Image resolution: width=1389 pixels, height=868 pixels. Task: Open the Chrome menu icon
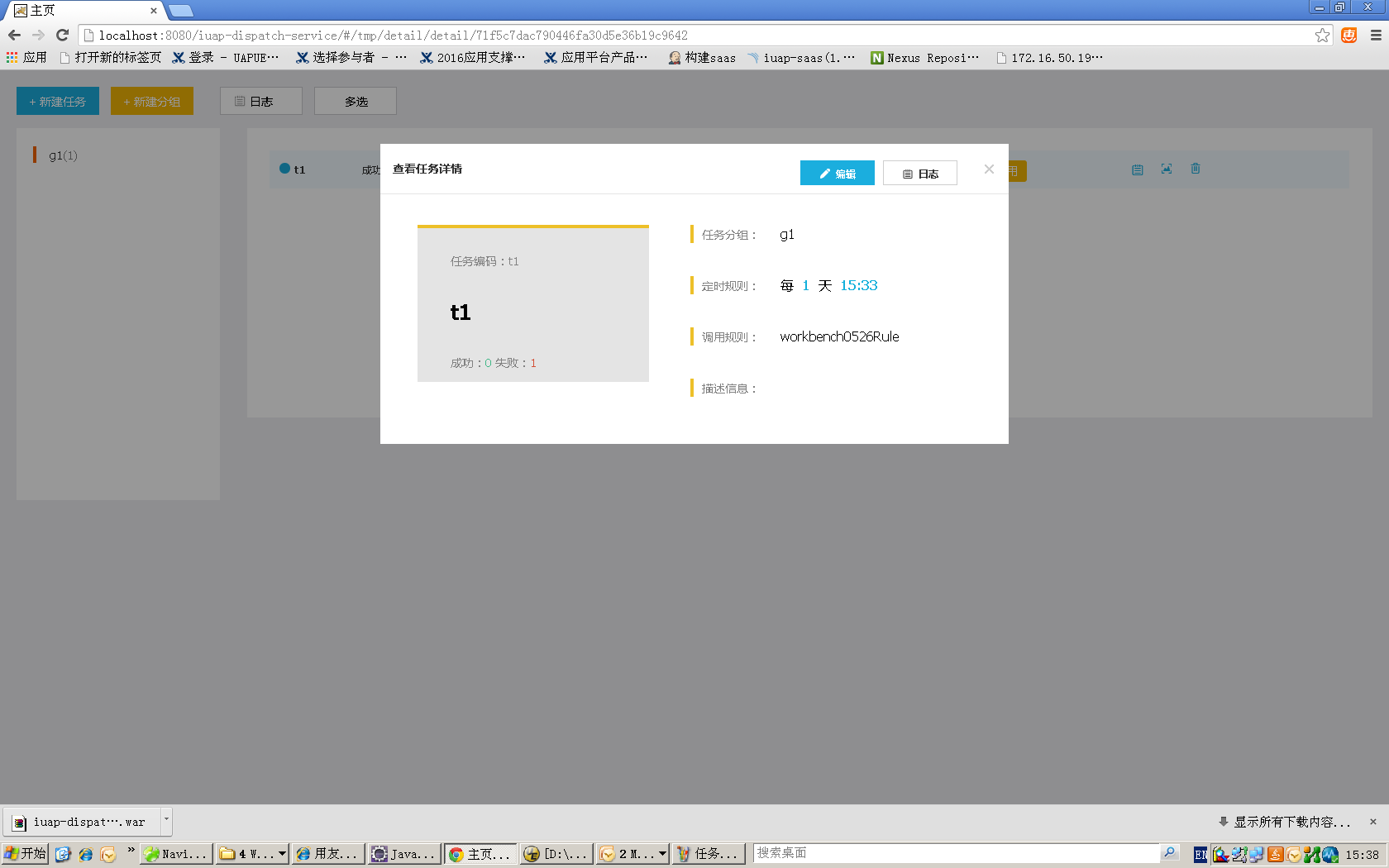tap(1376, 35)
